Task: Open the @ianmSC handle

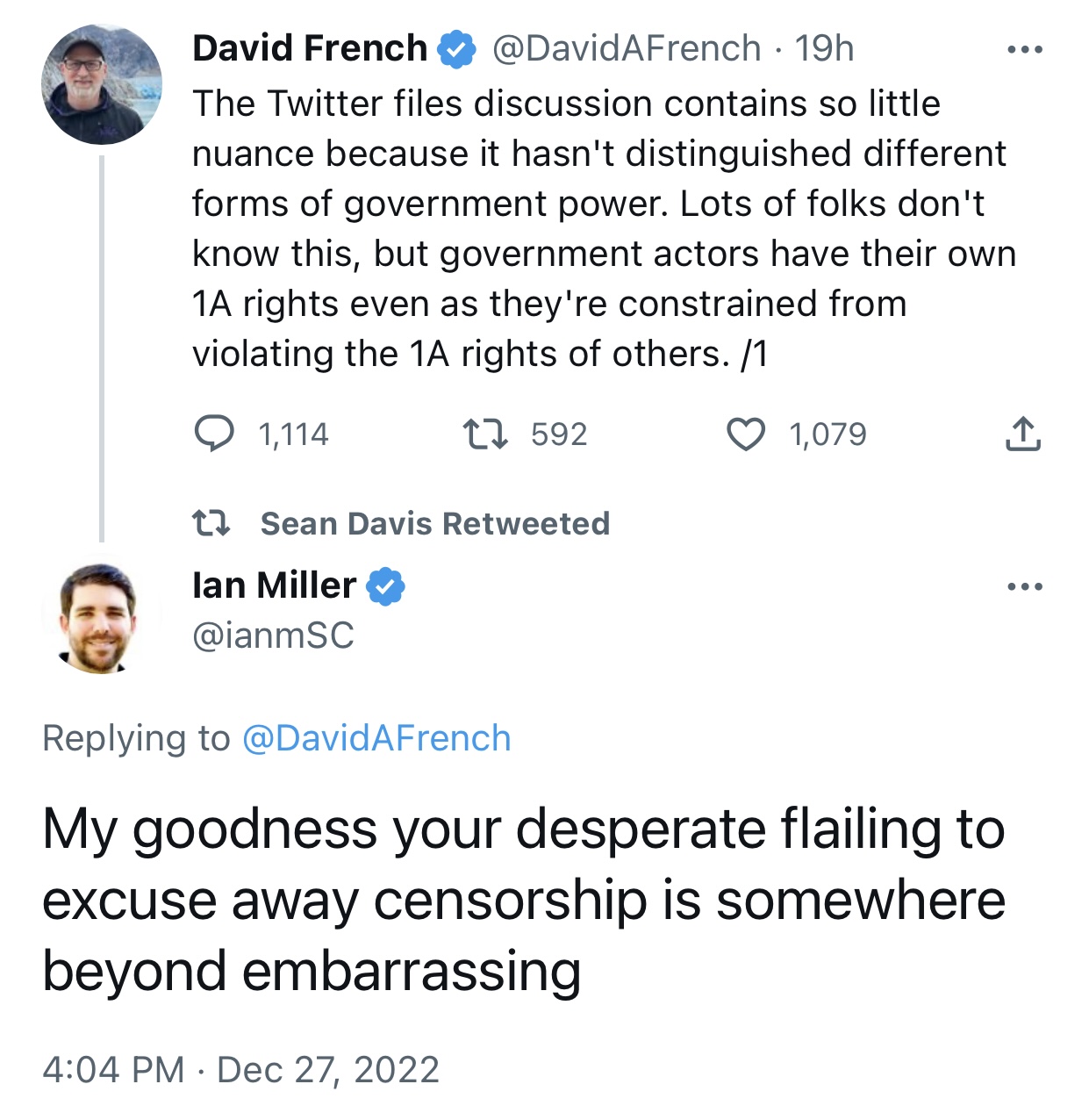Action: coord(273,635)
